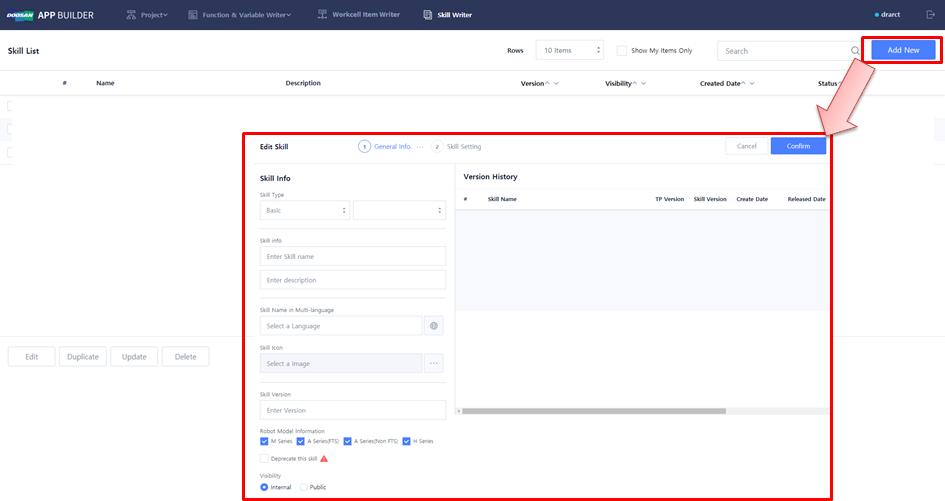
Task: Click the logout icon beside dräct
Action: coord(931,15)
